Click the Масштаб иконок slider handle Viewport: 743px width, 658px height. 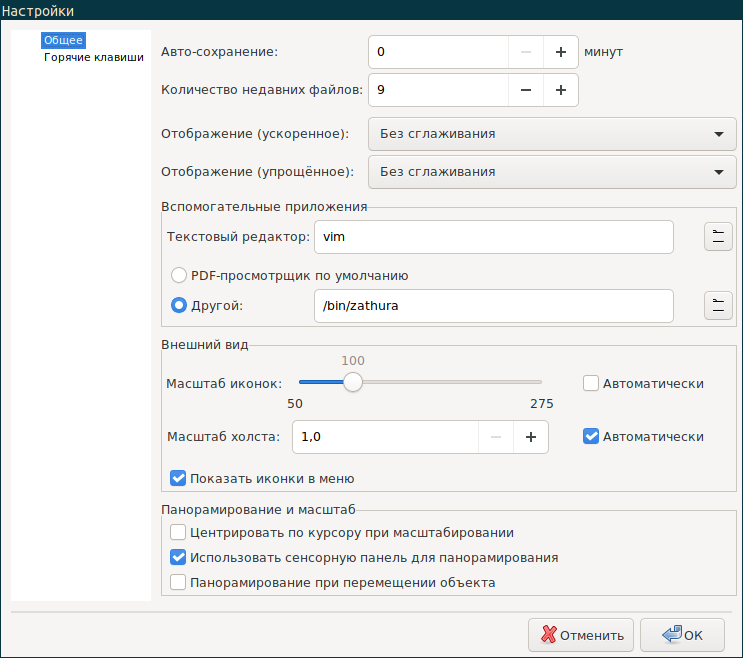click(353, 382)
